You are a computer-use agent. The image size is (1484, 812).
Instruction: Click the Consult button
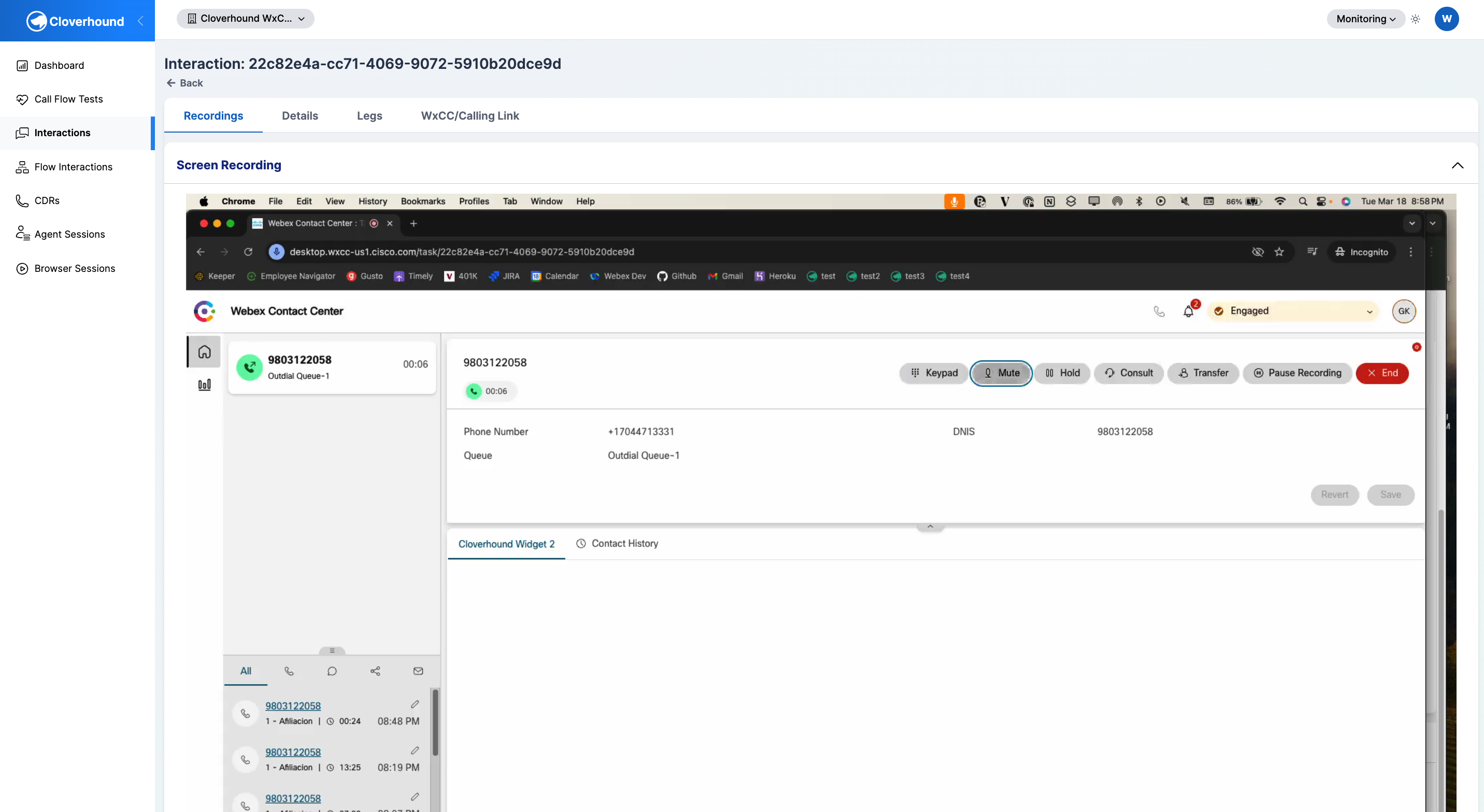pos(1129,373)
